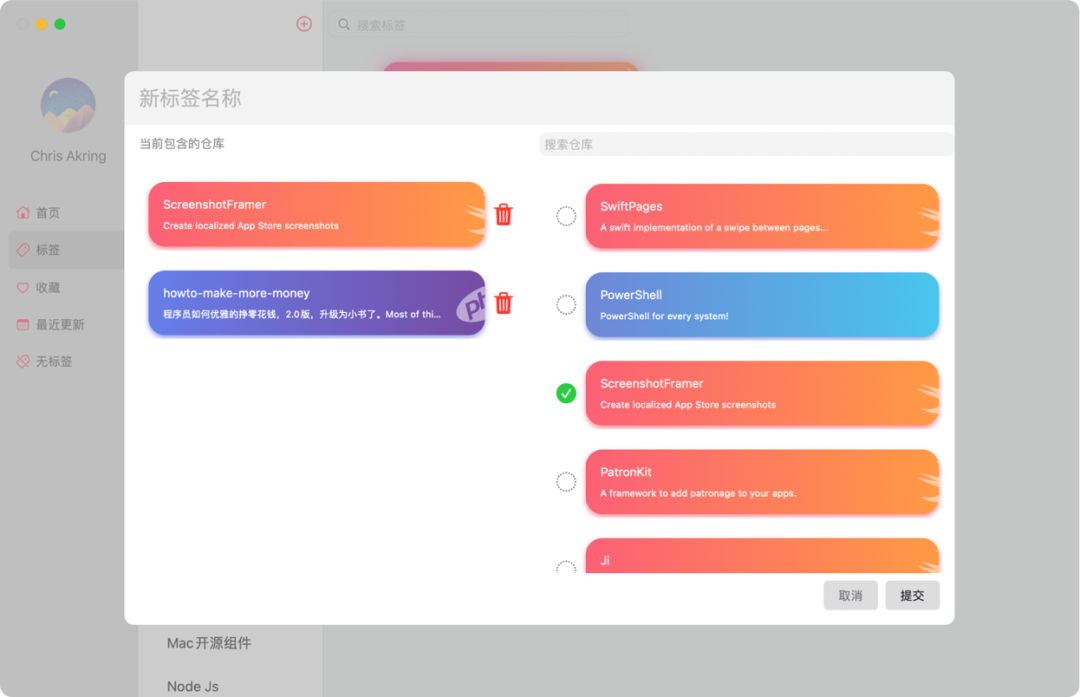Click the 最近更新 calendar icon in sidebar
The width and height of the screenshot is (1080, 697).
point(23,324)
